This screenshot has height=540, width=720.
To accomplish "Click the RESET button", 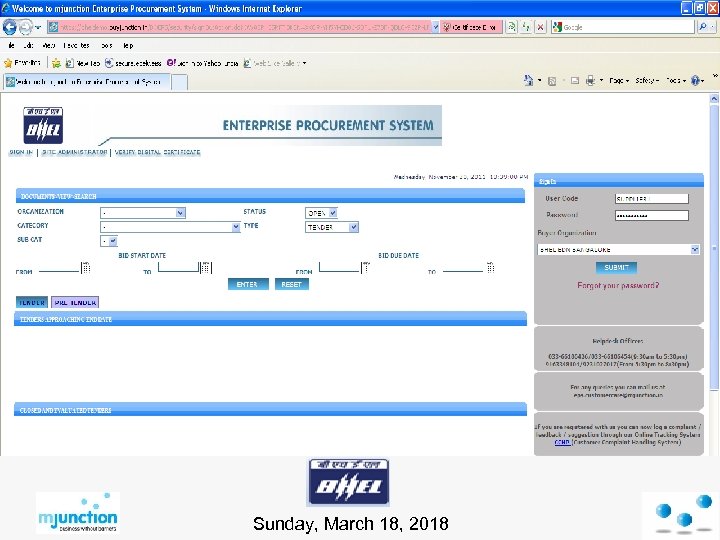I will (x=292, y=284).
